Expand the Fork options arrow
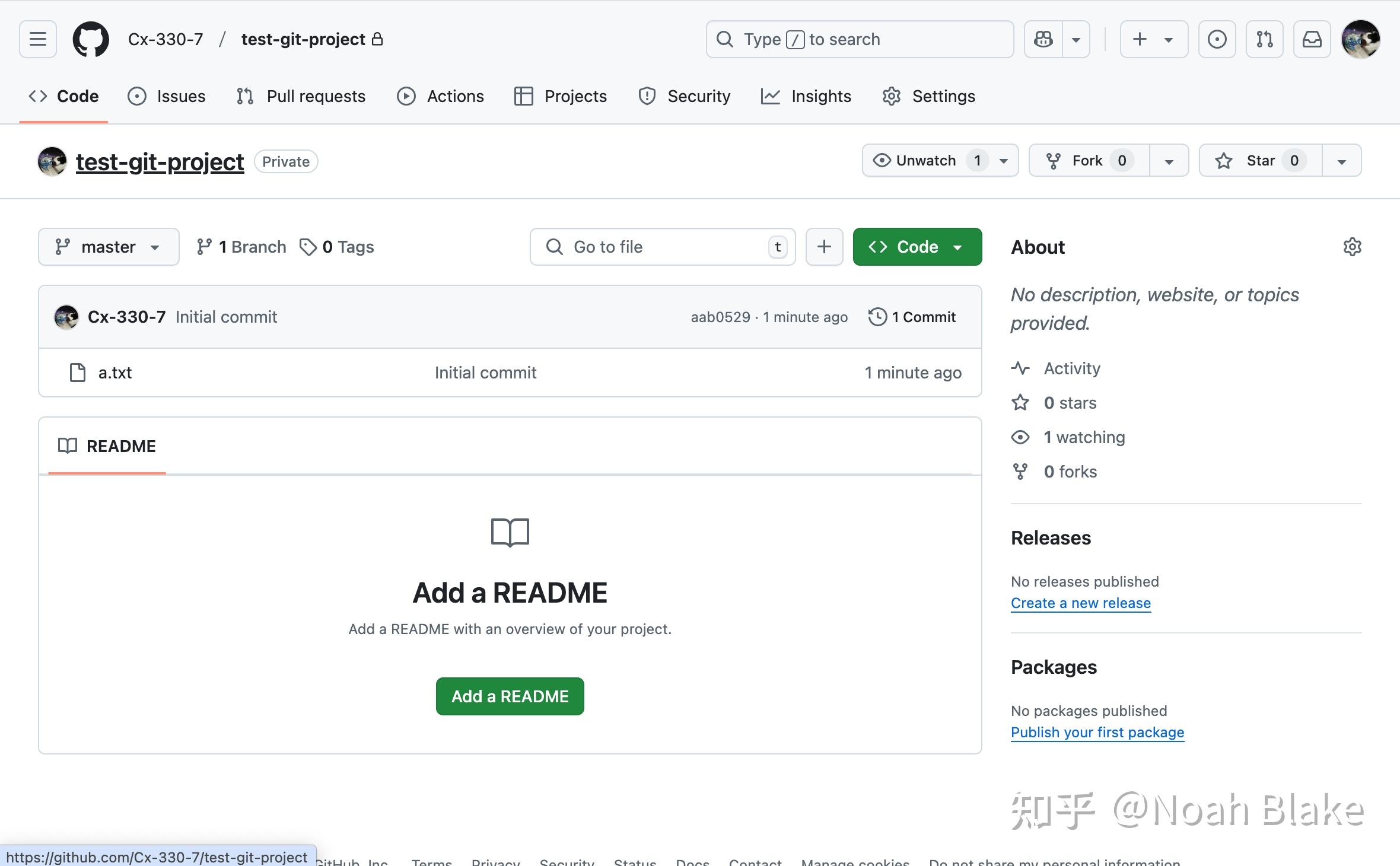 click(1168, 160)
